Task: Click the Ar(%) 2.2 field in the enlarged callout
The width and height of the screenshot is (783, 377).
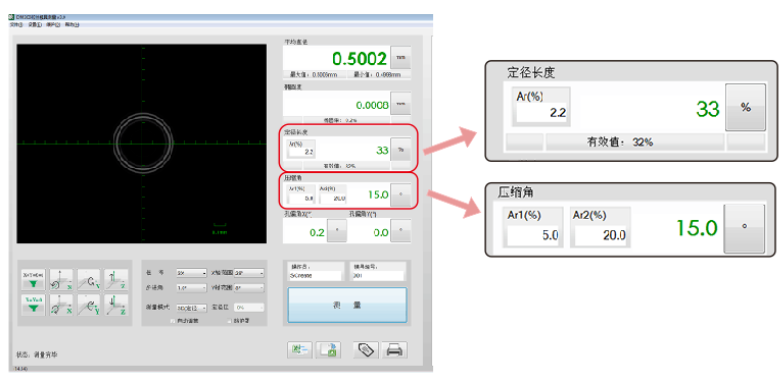Action: click(x=542, y=114)
